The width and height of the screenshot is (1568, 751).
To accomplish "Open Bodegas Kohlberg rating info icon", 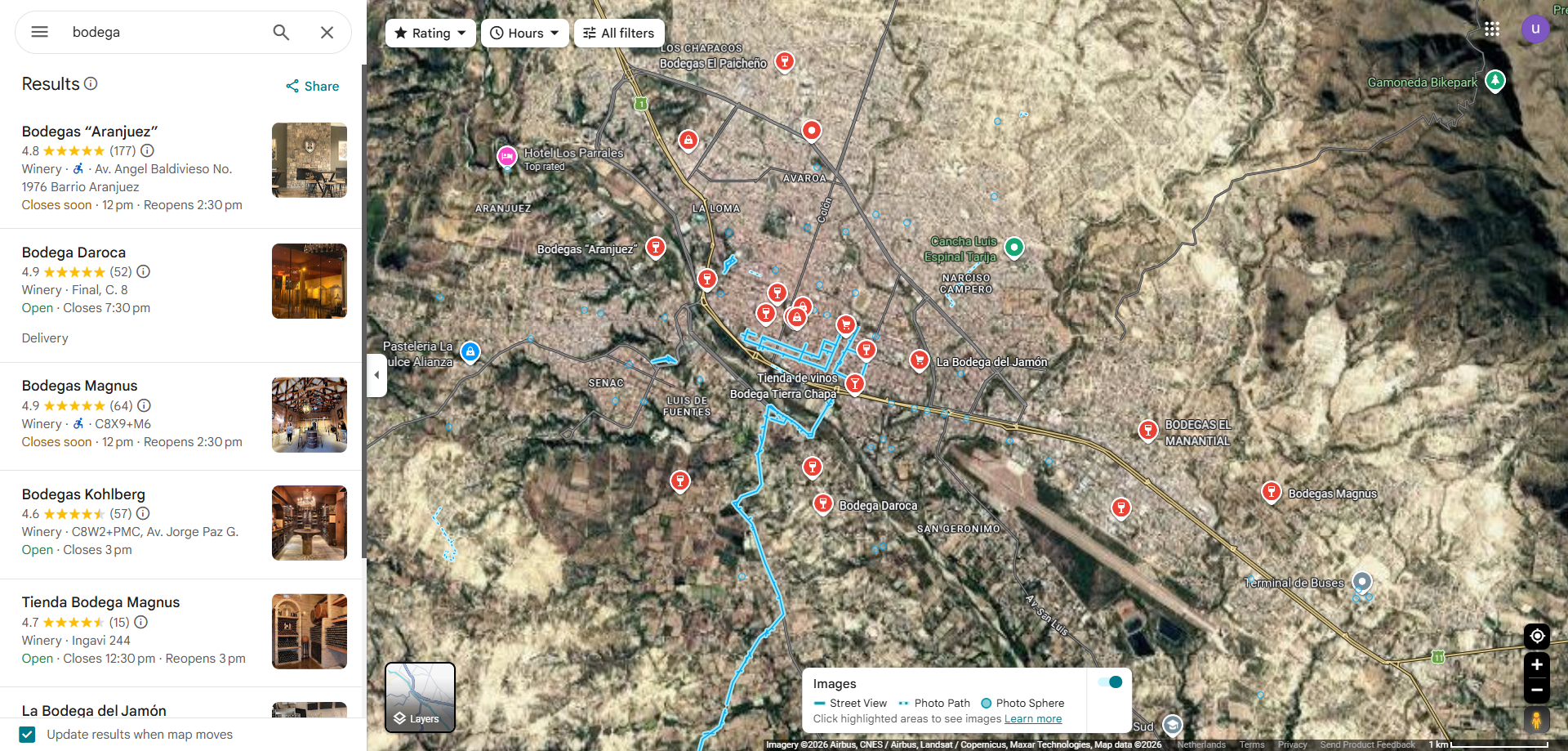I will (143, 513).
